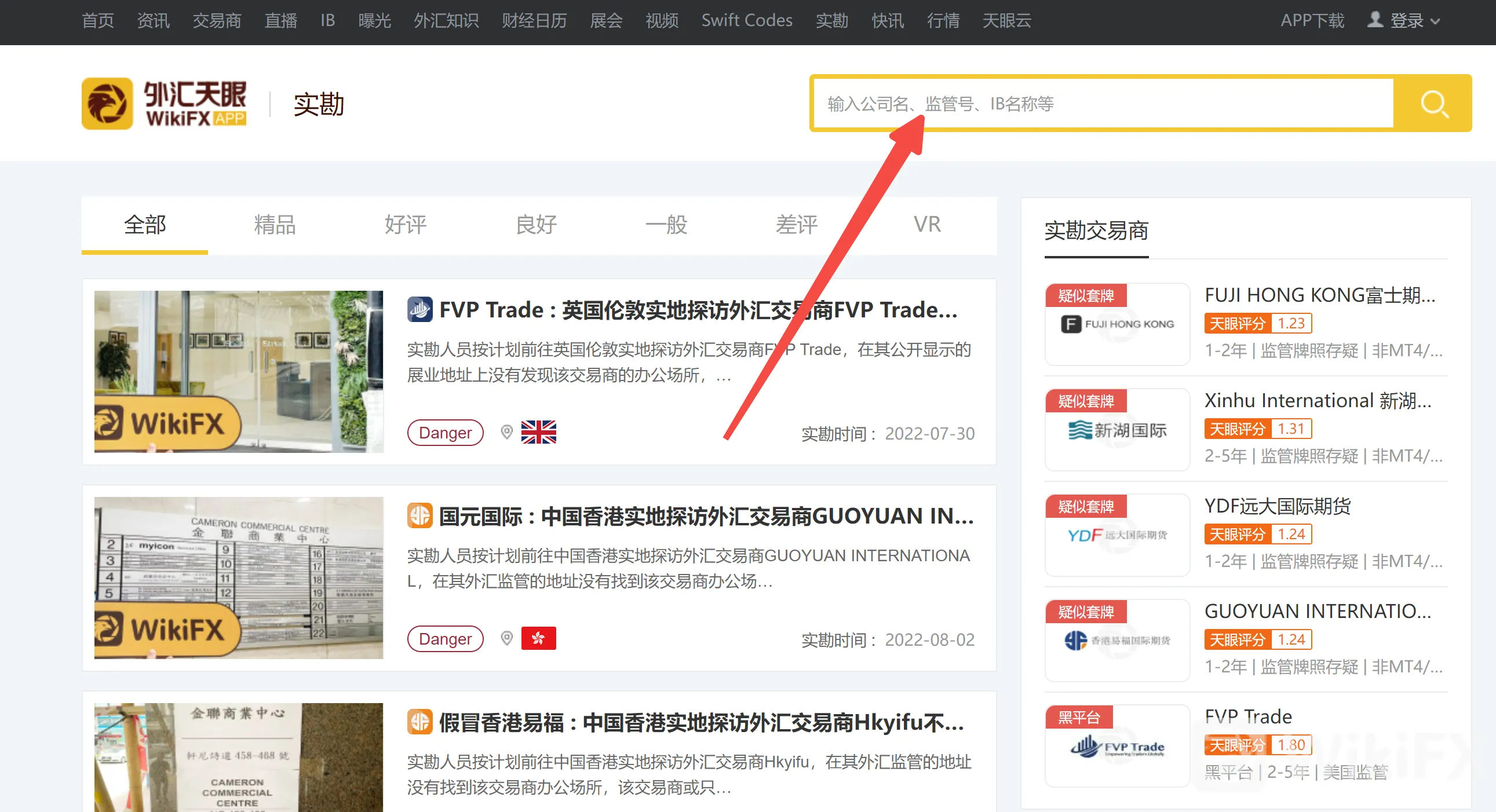
Task: Open the 资讯 nav item
Action: [x=154, y=20]
